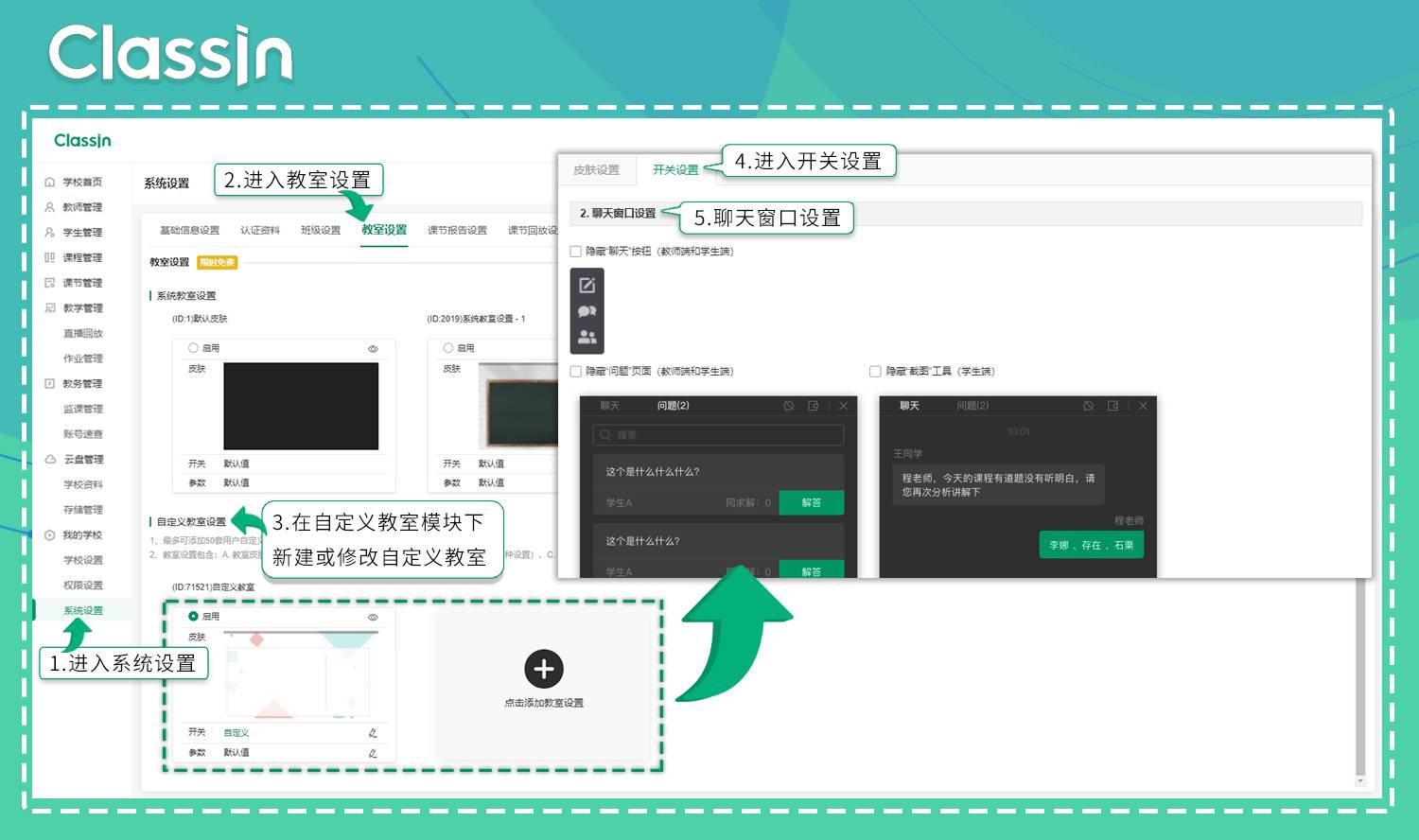1419x840 pixels.
Task: Click the blackboard skin thumbnail
Action: [518, 406]
